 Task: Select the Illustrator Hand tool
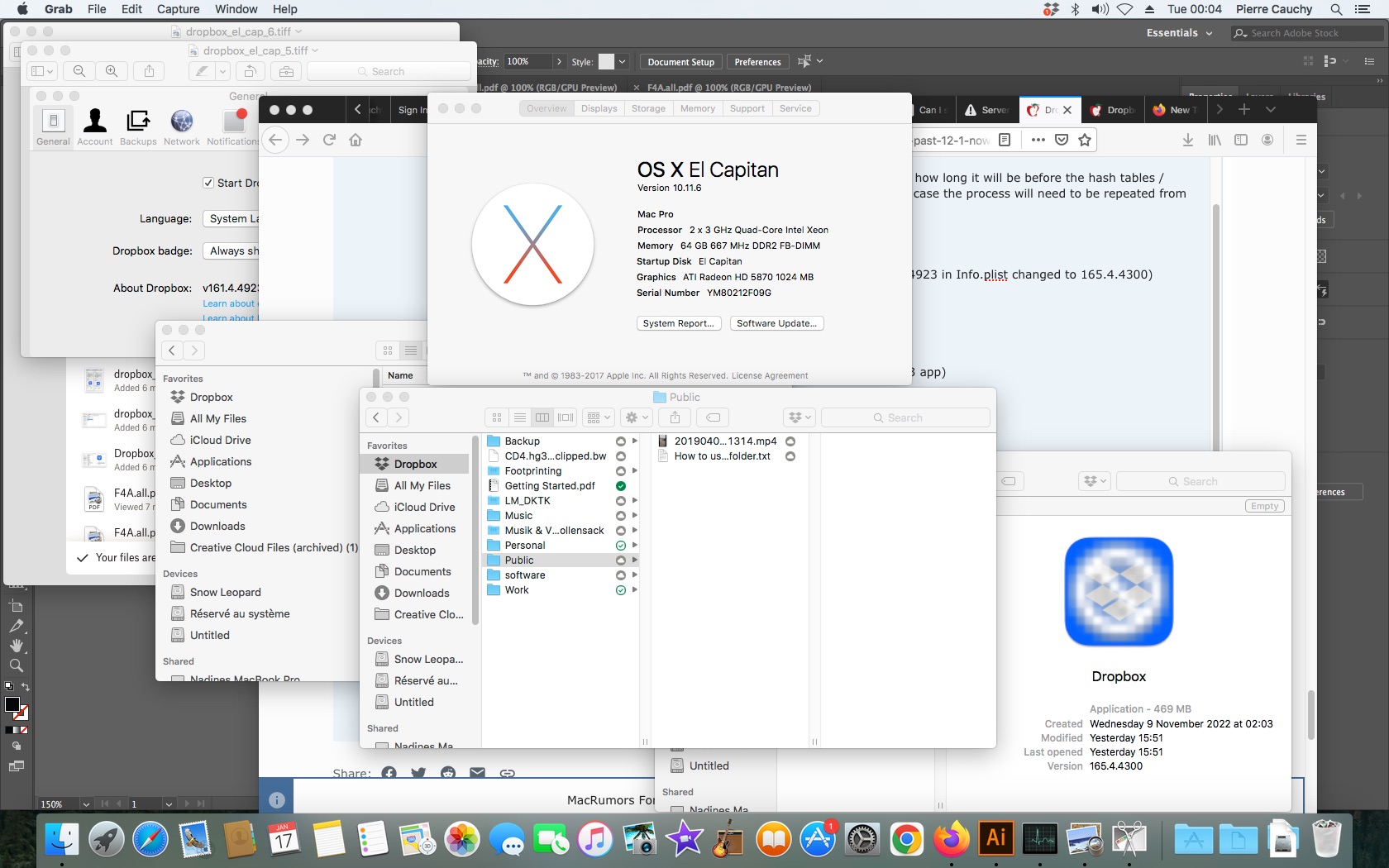click(x=16, y=646)
